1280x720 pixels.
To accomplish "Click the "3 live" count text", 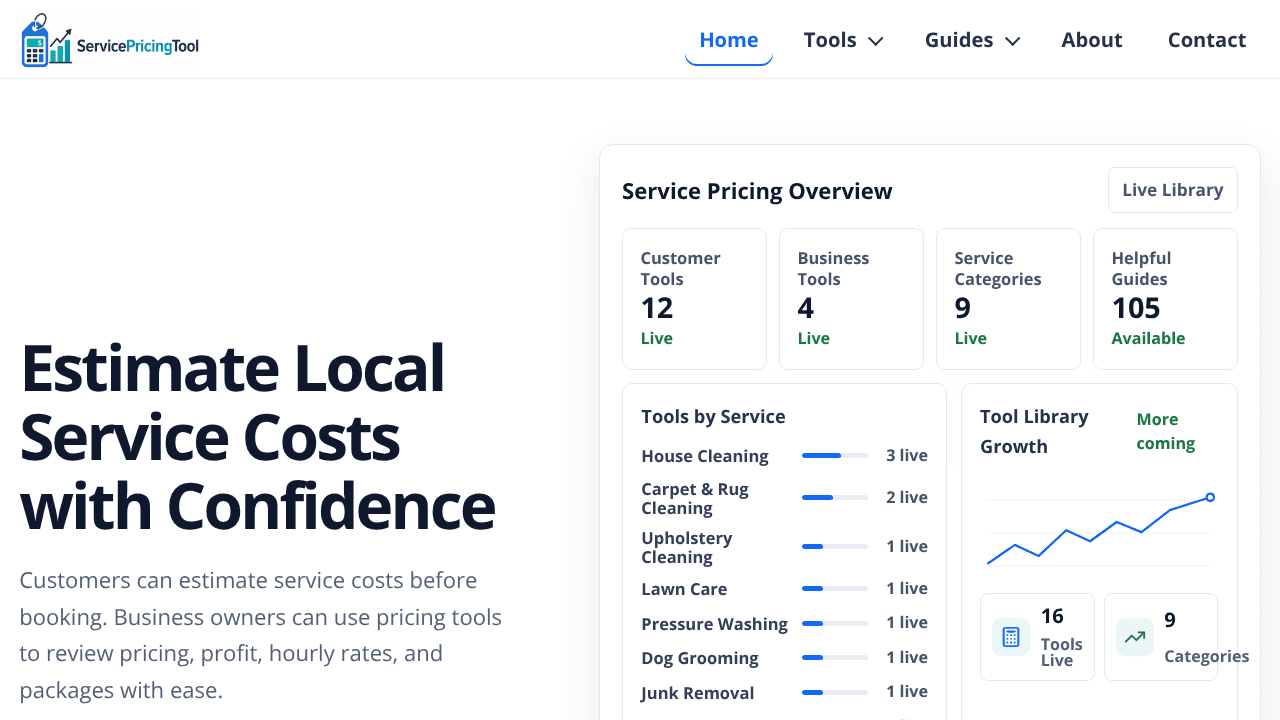I will 907,455.
